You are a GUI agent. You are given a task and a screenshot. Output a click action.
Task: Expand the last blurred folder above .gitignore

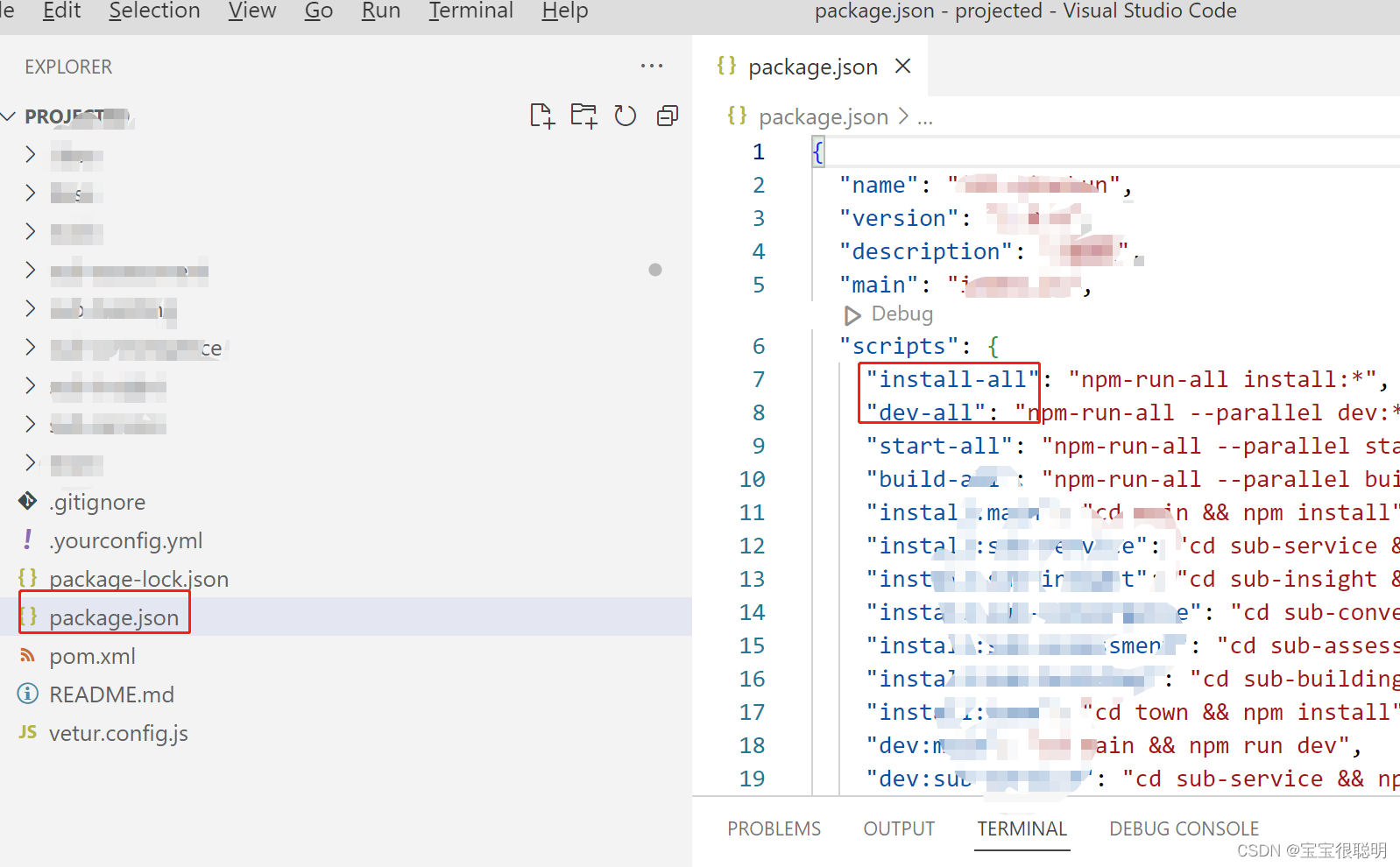point(31,462)
